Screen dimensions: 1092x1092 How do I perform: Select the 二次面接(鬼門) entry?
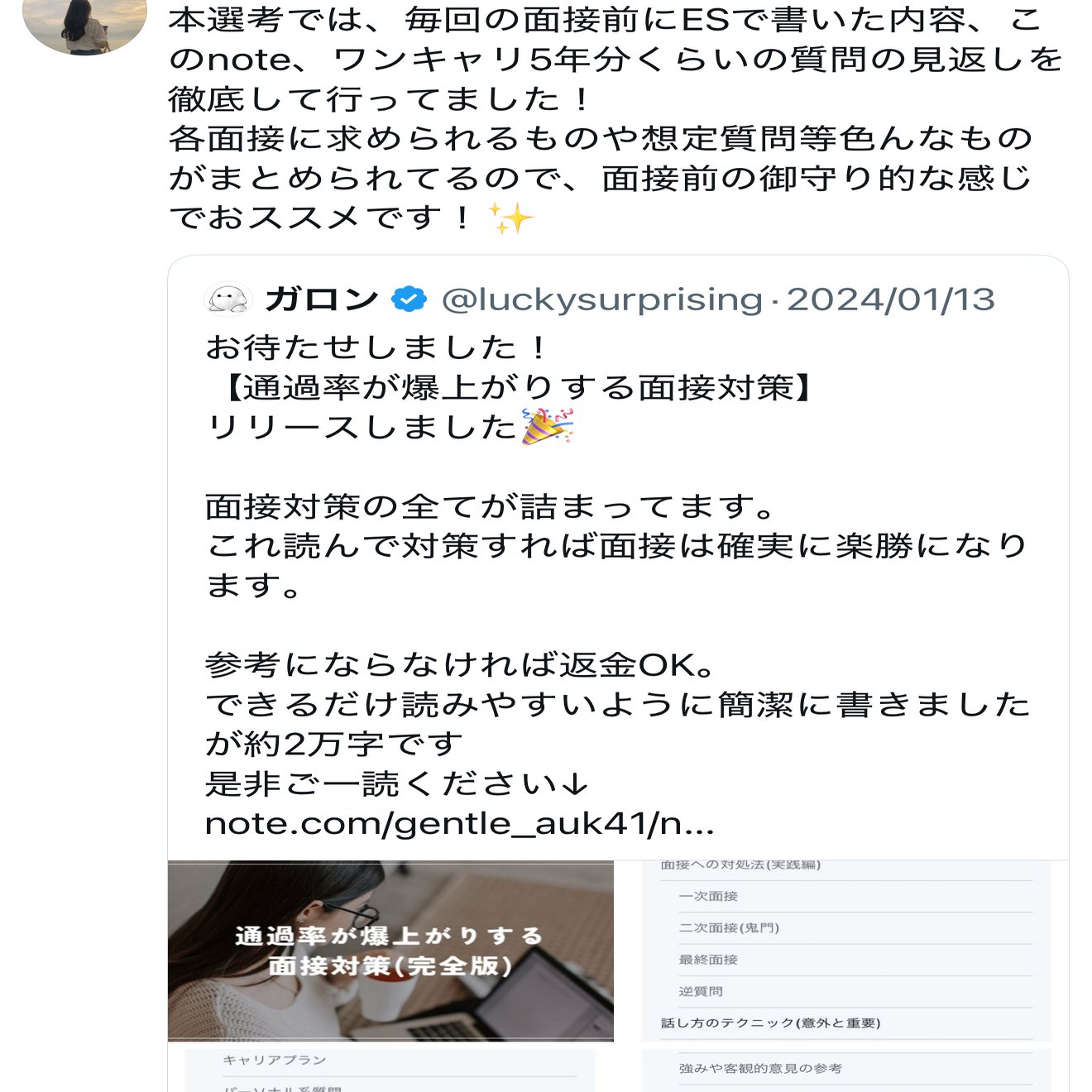pos(729,927)
